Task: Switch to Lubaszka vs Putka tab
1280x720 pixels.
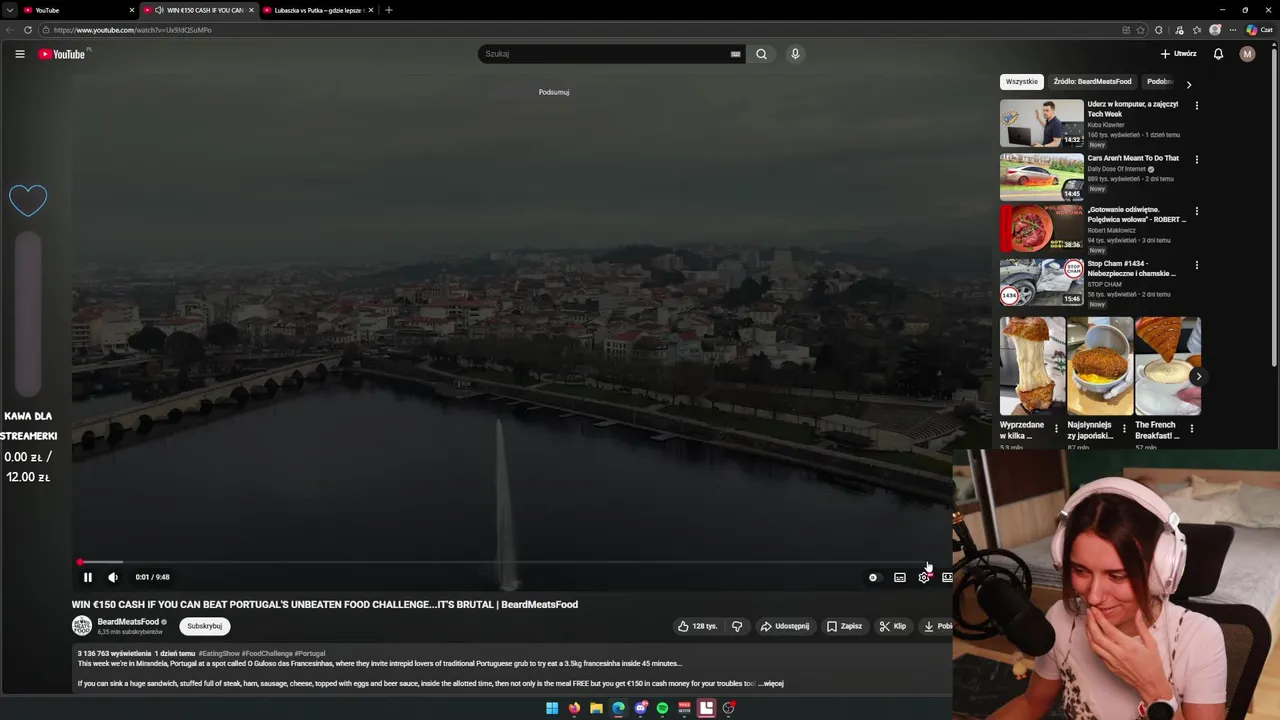Action: [x=318, y=10]
